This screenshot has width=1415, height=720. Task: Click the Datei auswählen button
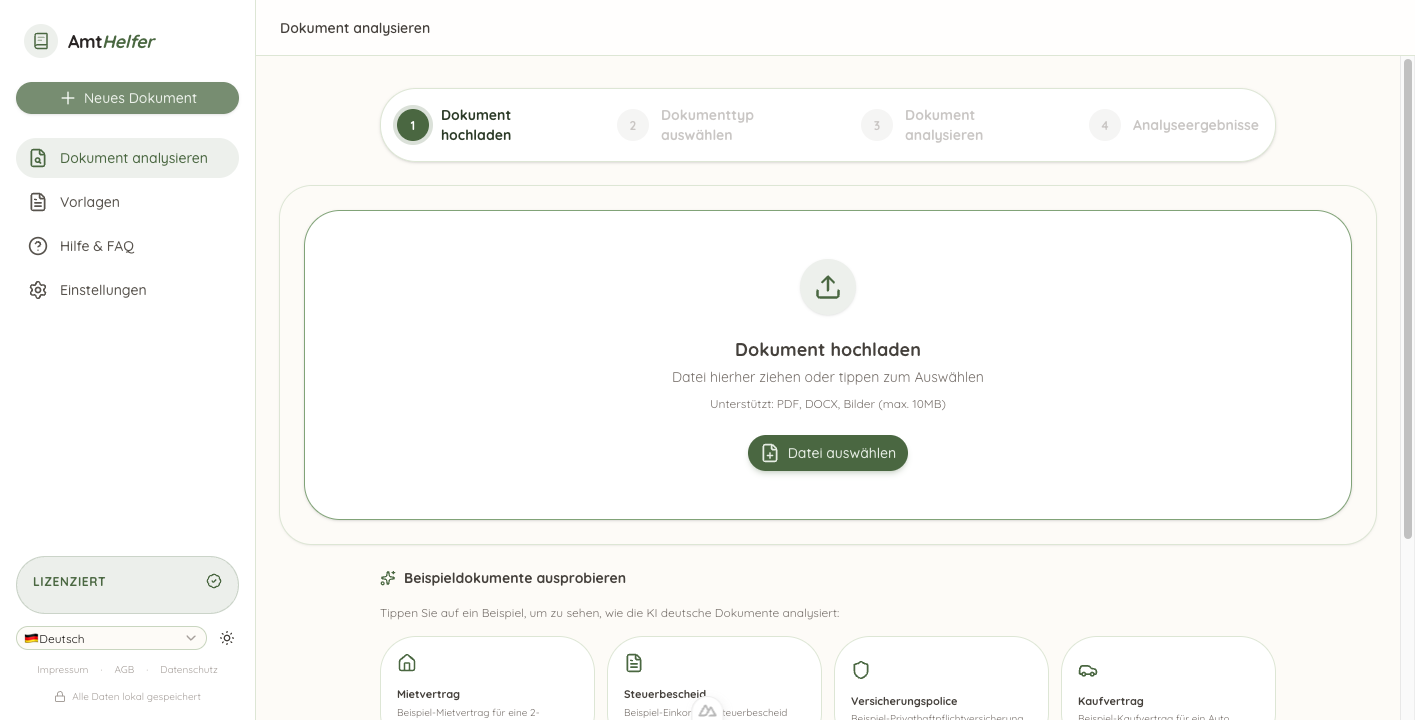pyautogui.click(x=827, y=453)
